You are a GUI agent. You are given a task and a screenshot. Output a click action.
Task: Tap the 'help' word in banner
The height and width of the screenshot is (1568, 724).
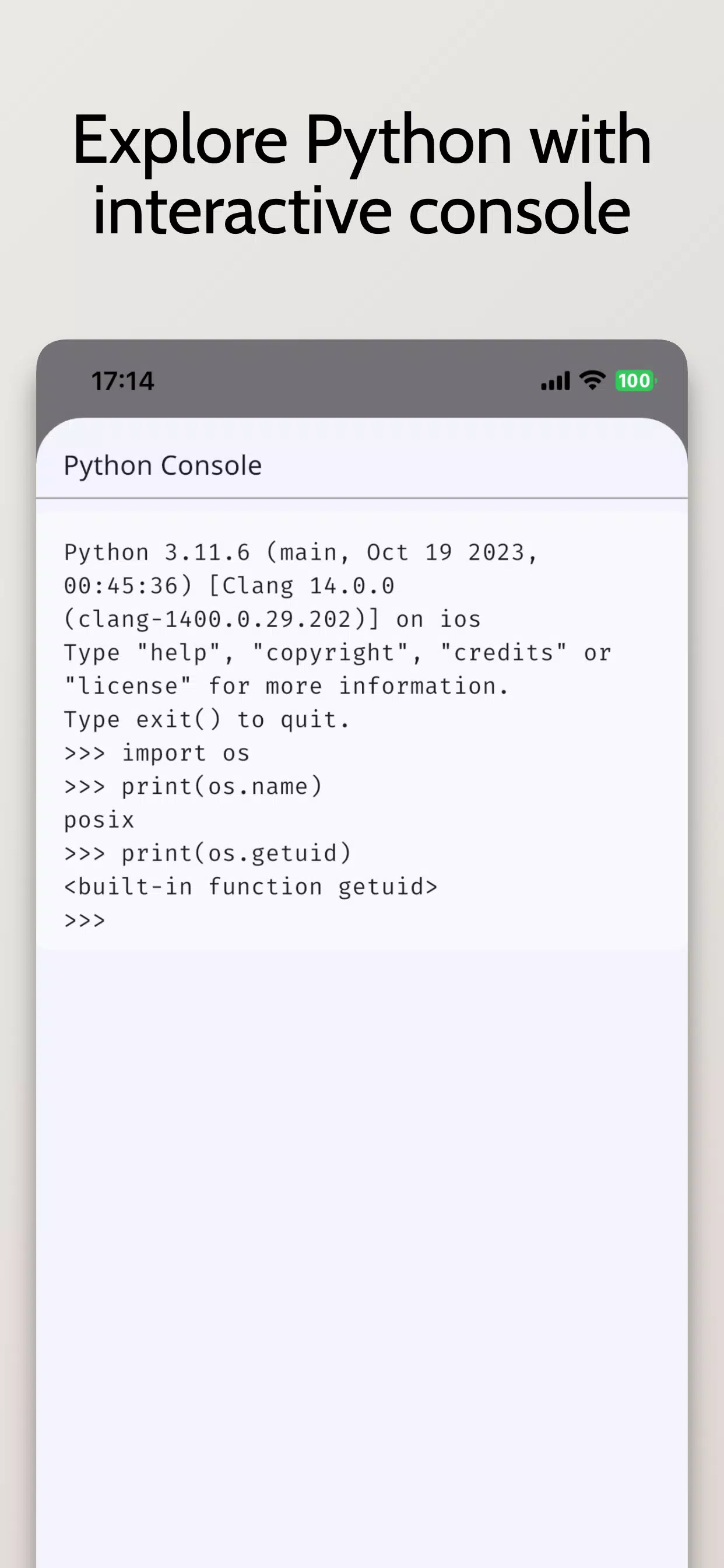pos(179,653)
